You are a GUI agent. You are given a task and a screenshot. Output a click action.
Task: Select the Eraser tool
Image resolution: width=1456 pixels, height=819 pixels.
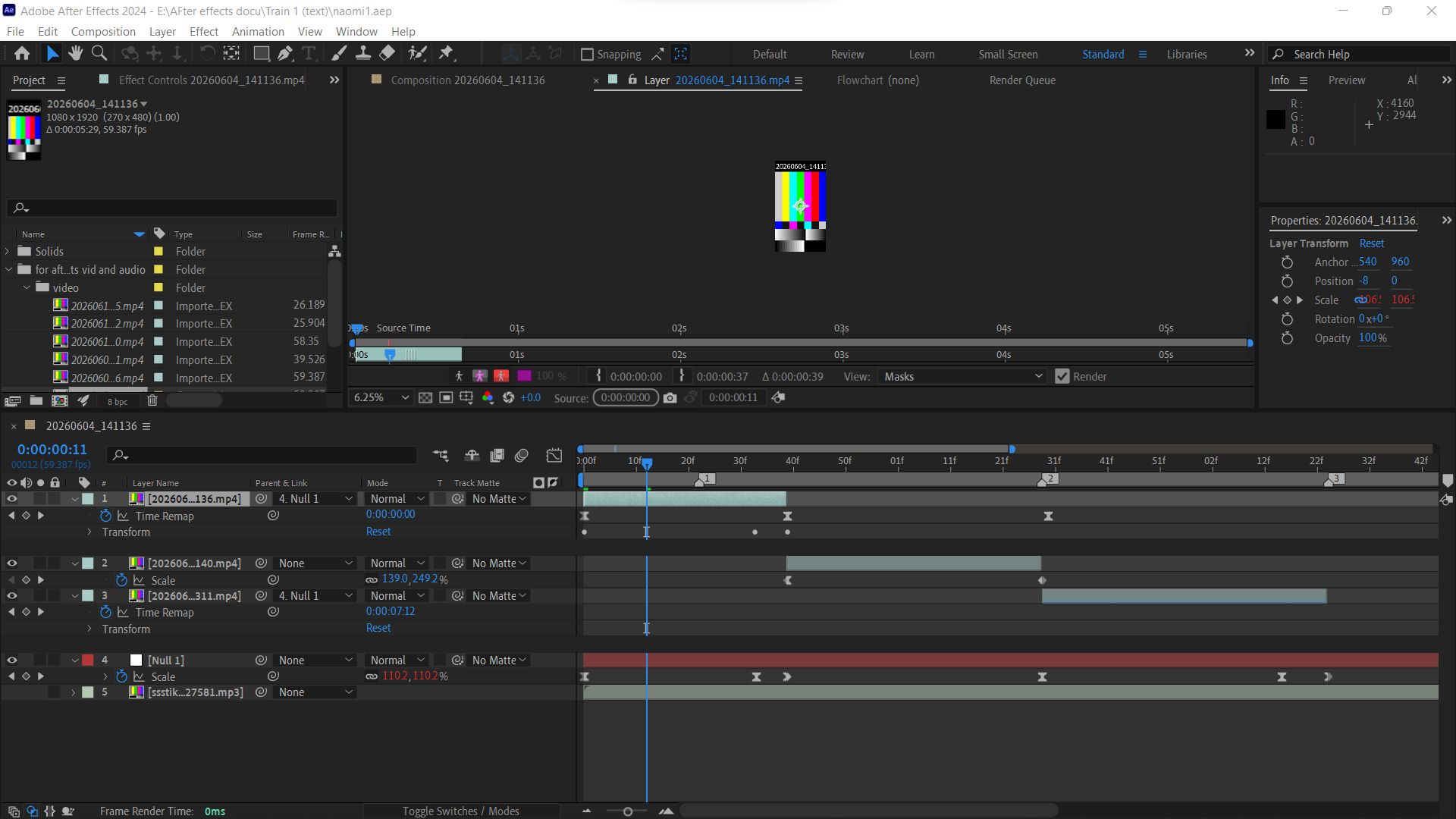point(388,53)
